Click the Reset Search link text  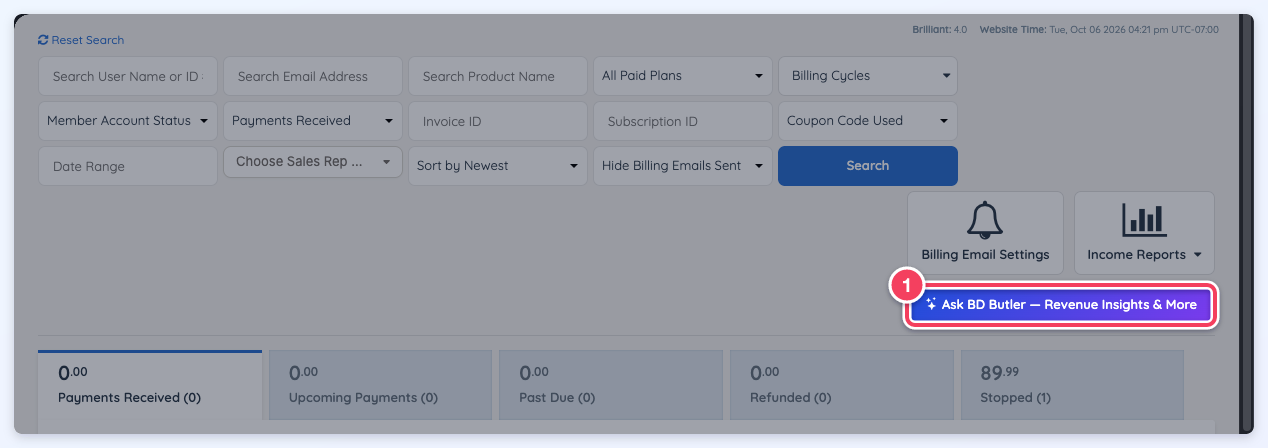(88, 40)
